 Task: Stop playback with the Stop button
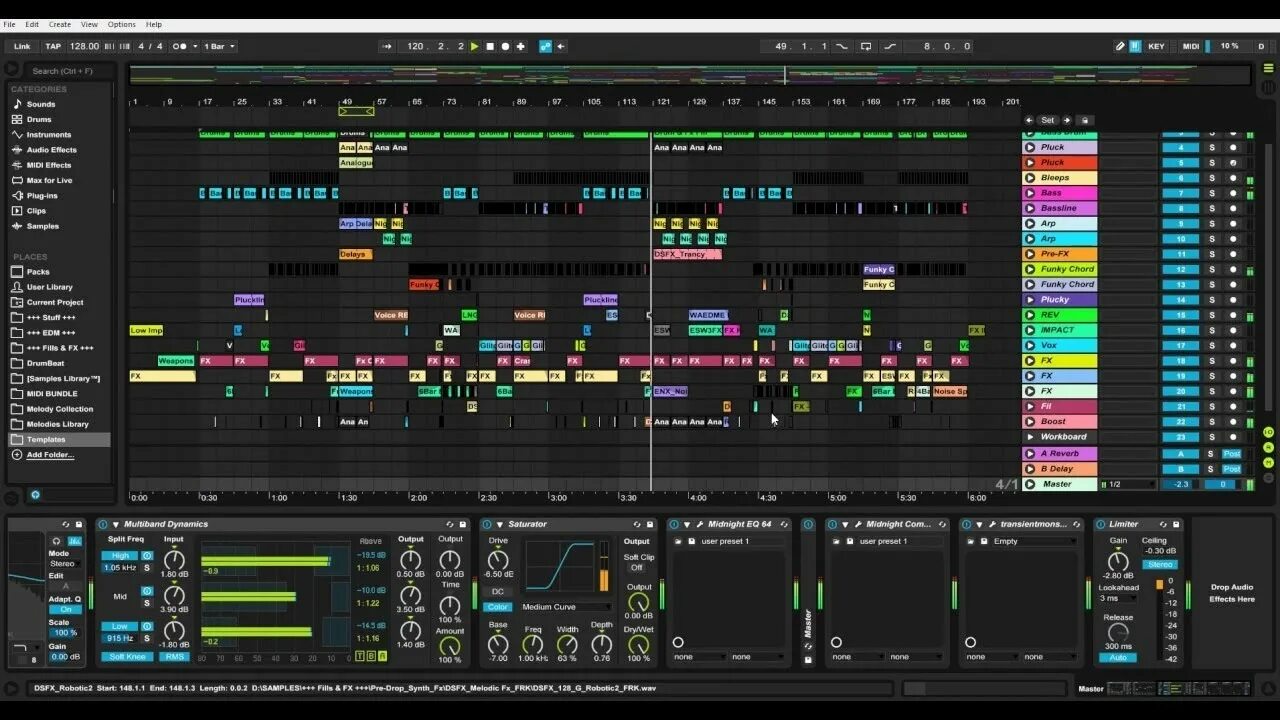(x=490, y=46)
